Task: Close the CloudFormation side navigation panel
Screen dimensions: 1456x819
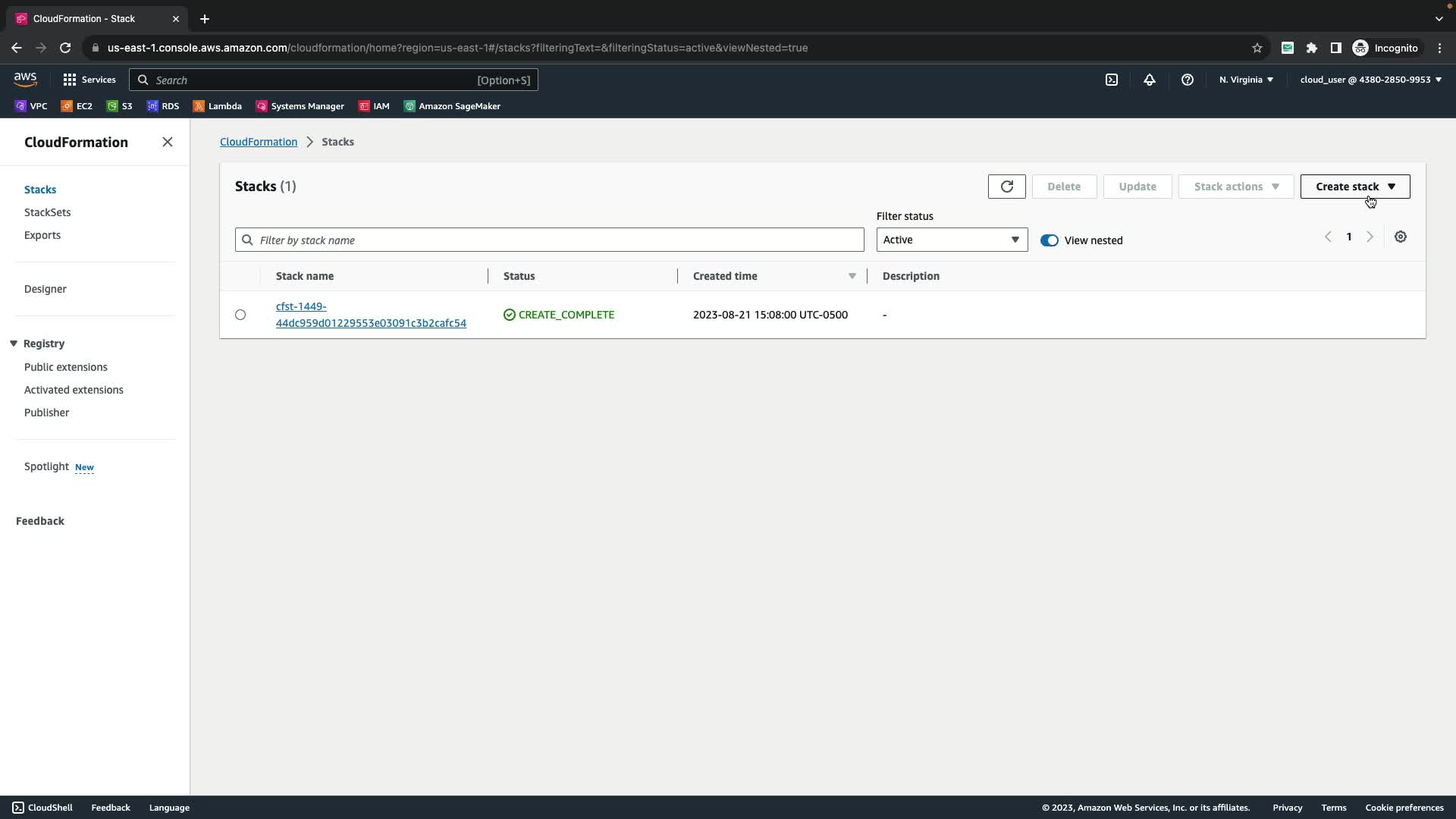Action: (x=168, y=143)
